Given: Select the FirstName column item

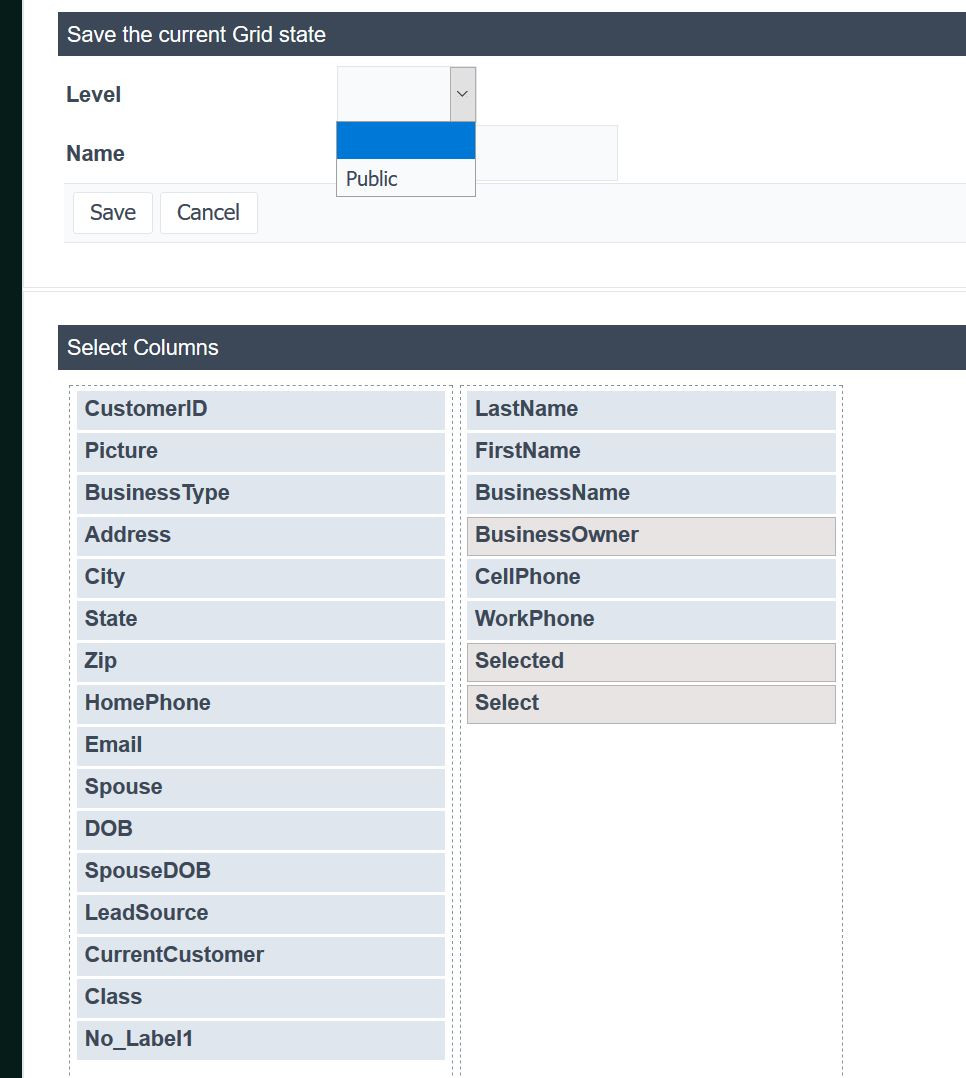Looking at the screenshot, I should tap(651, 452).
